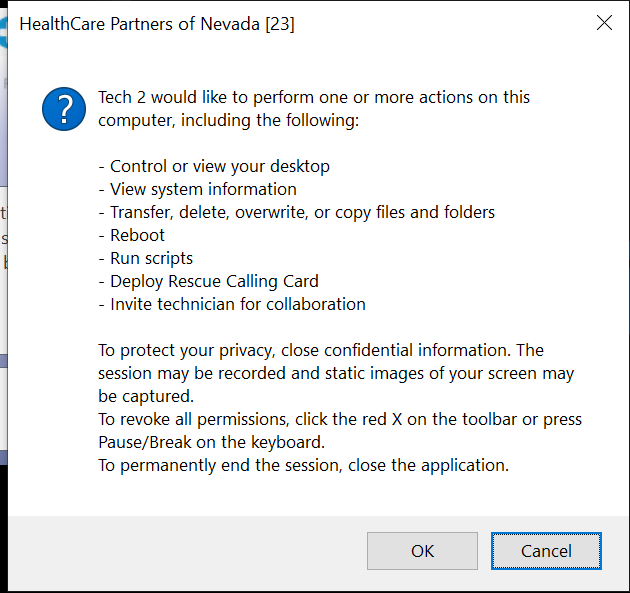Click the blue question mark icon
This screenshot has width=630, height=593.
pos(64,109)
